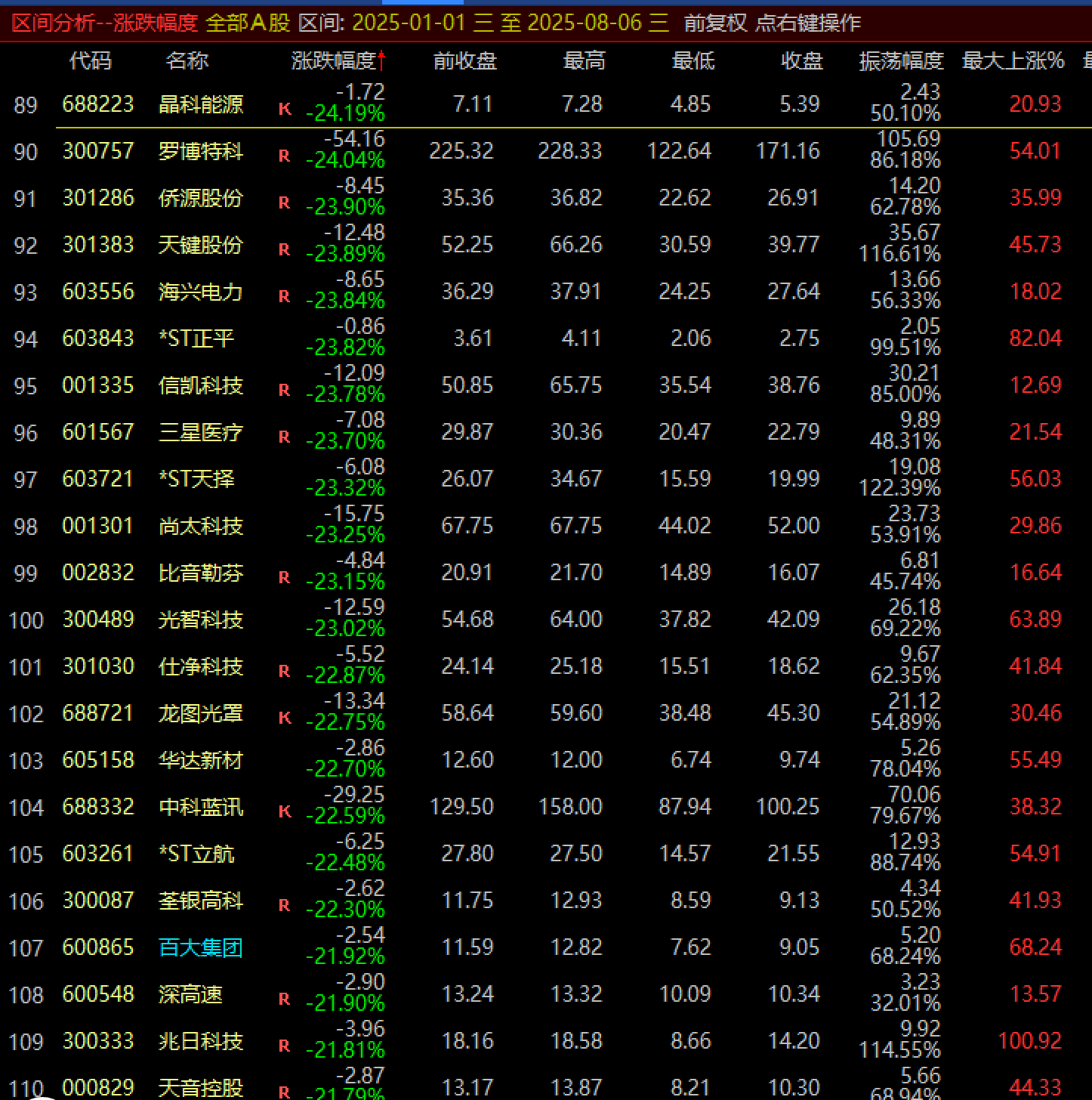Click the R marker on 深高速 row
1092x1100 pixels.
(285, 999)
